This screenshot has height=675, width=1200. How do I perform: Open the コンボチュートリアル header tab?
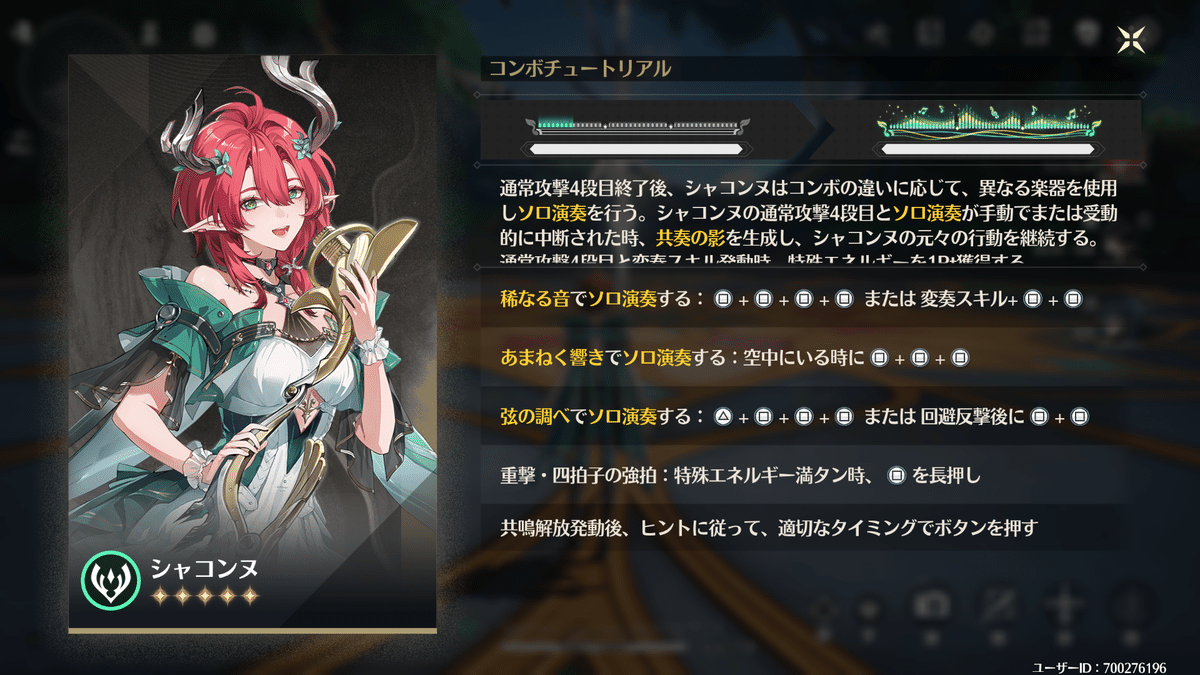tap(579, 69)
